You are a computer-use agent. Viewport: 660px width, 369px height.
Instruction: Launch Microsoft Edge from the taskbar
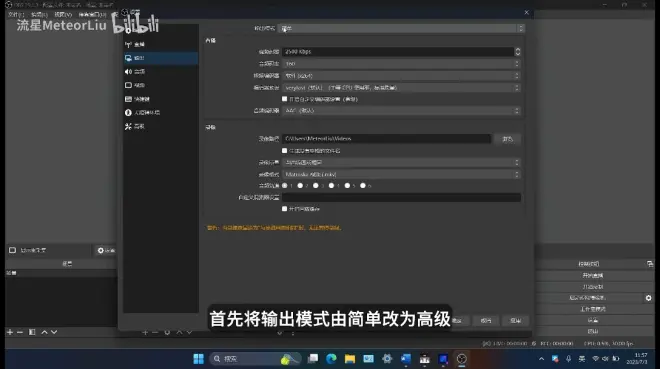(x=331, y=358)
